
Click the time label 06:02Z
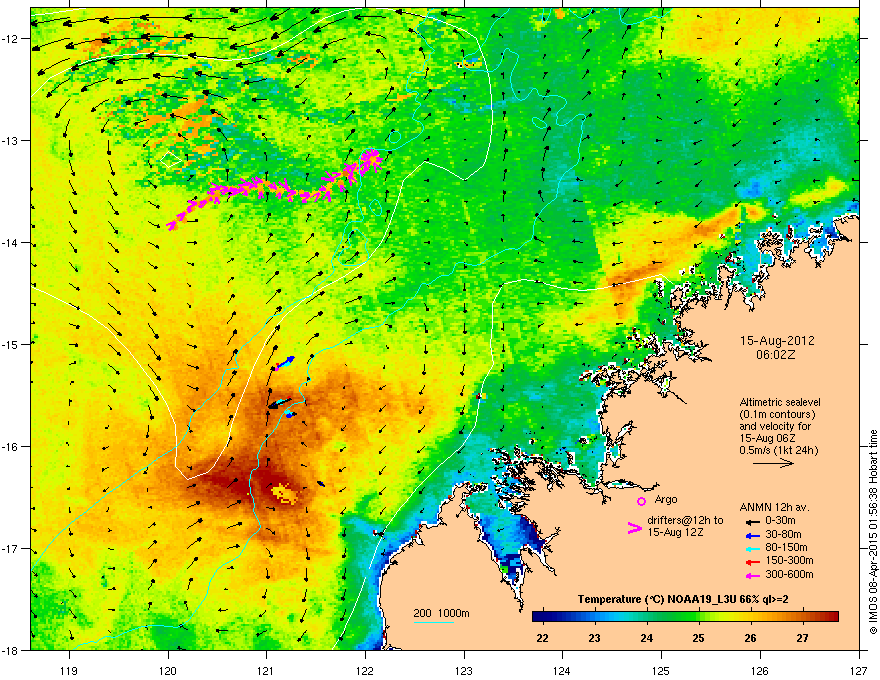pos(775,355)
